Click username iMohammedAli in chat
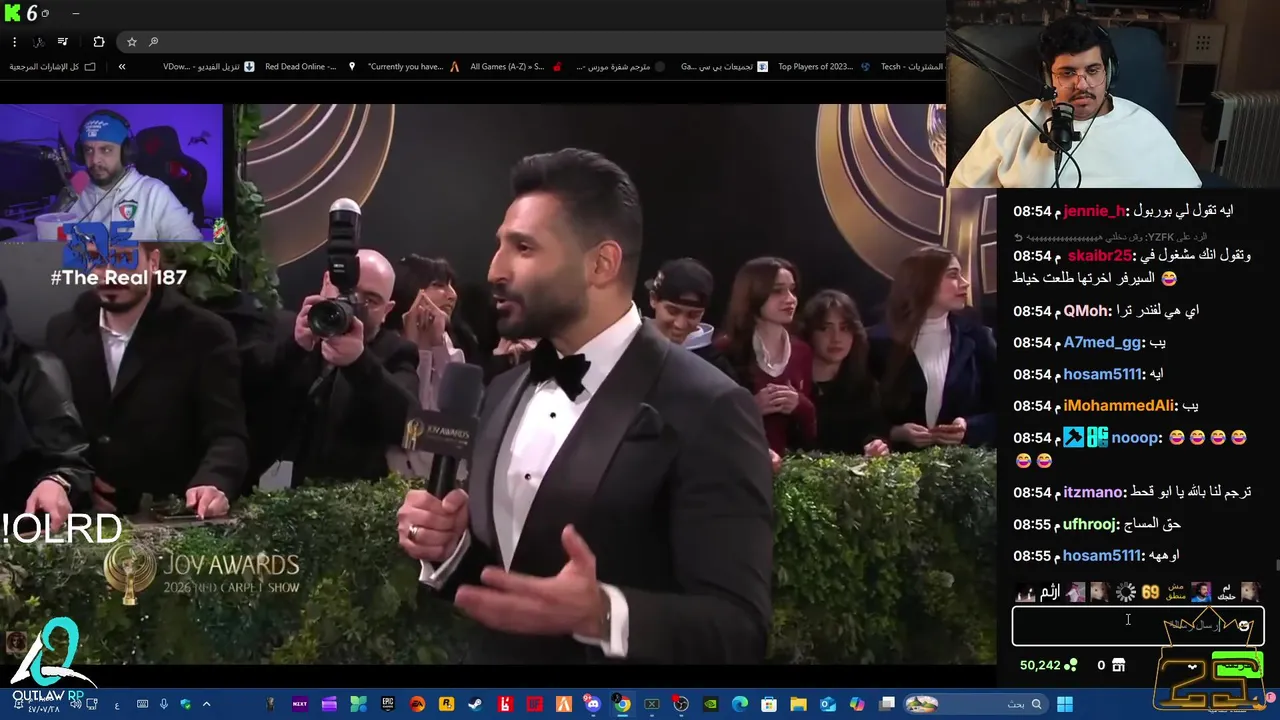The height and width of the screenshot is (720, 1280). pos(1119,406)
